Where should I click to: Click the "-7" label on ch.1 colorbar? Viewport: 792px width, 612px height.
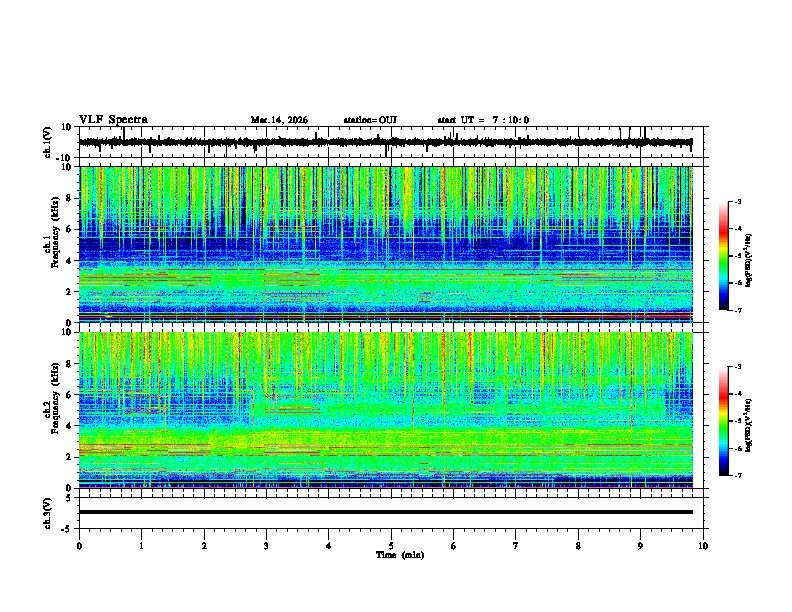tap(737, 310)
